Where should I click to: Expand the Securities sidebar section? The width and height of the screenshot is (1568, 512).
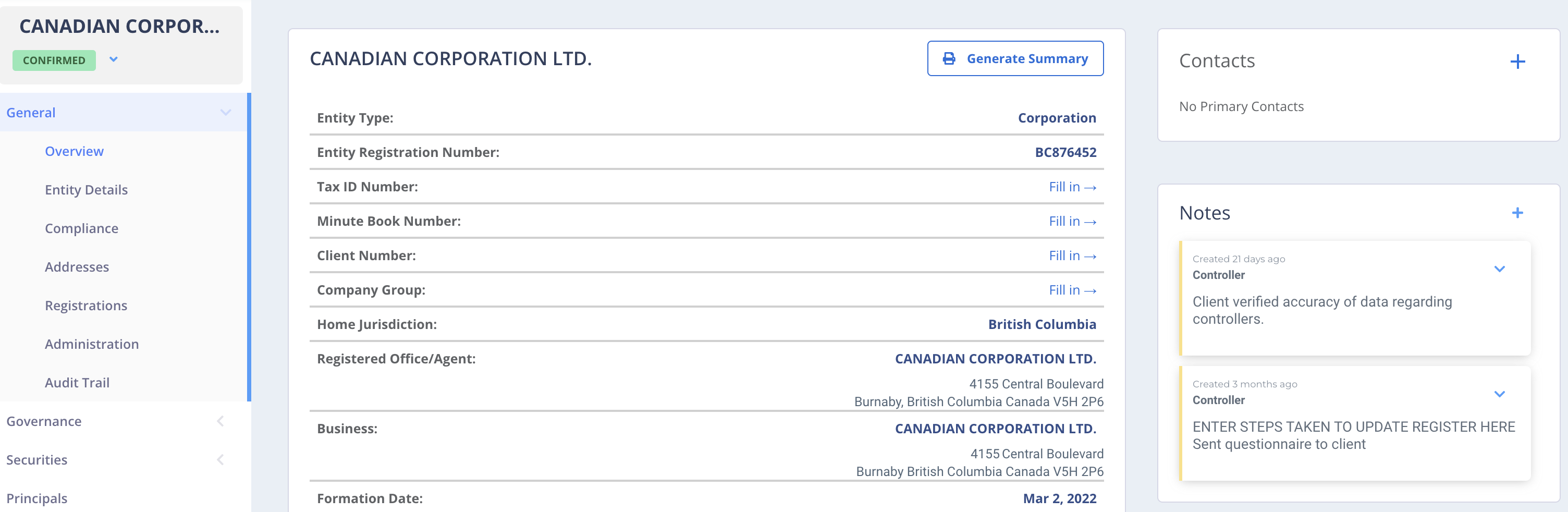(x=220, y=460)
